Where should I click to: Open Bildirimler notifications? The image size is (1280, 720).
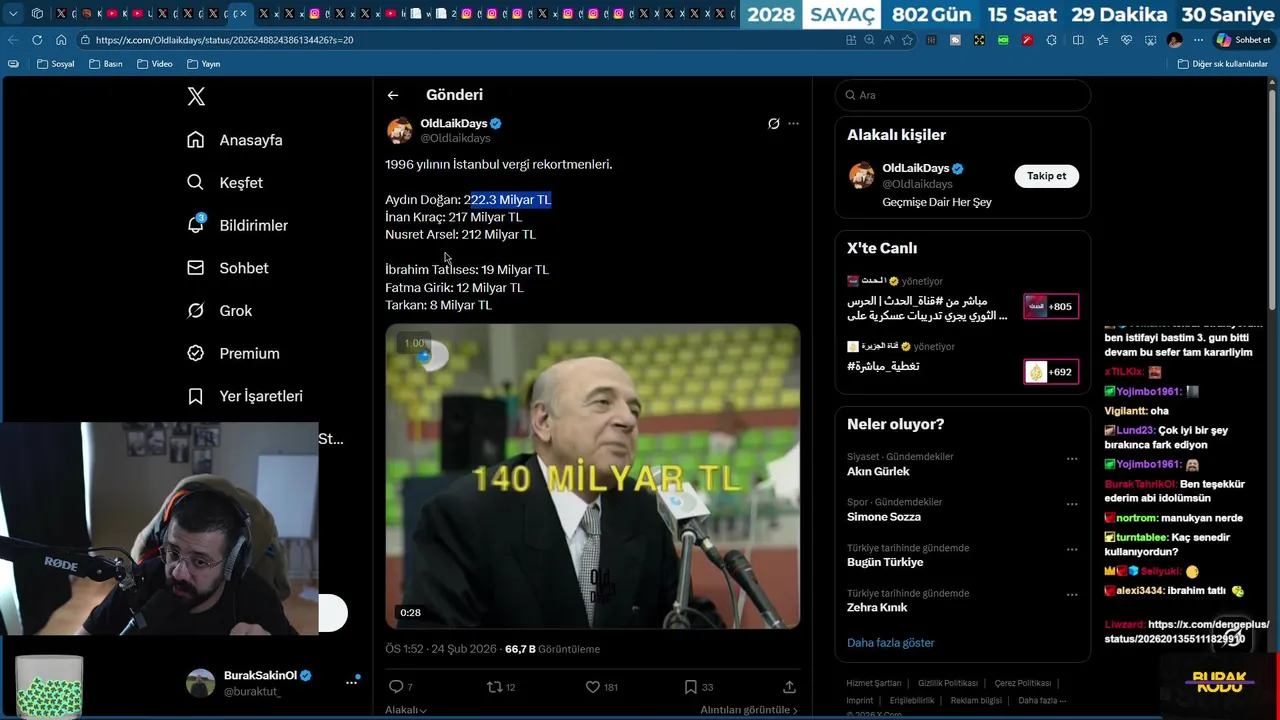pyautogui.click(x=237, y=225)
